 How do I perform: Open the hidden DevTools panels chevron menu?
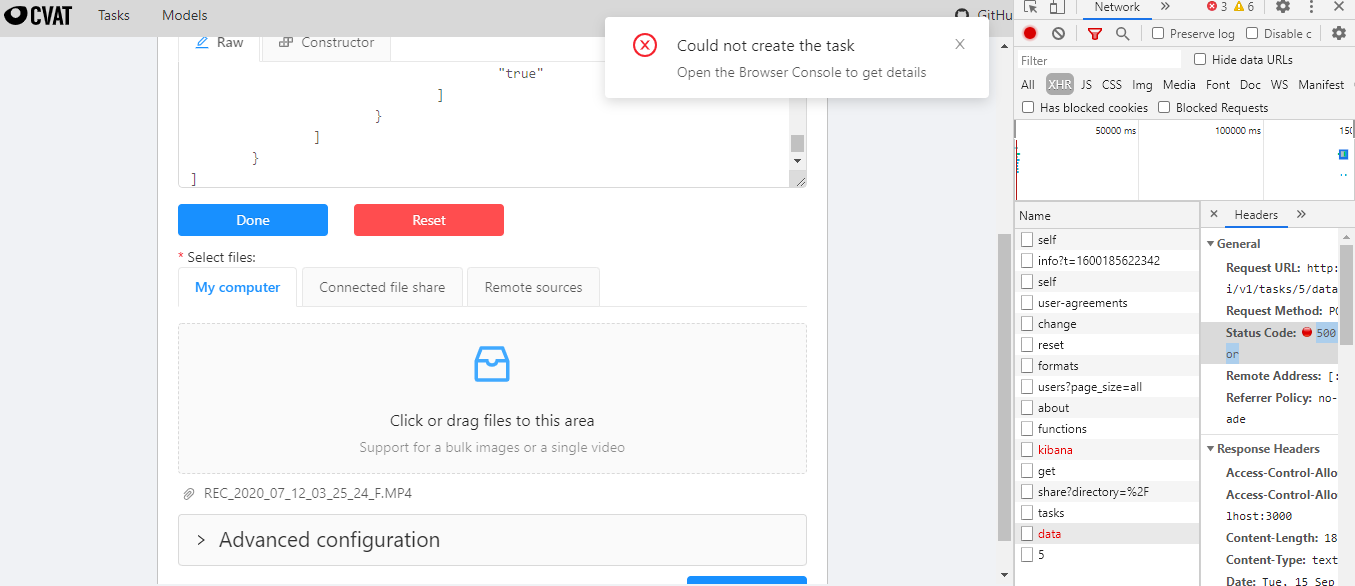1164,8
